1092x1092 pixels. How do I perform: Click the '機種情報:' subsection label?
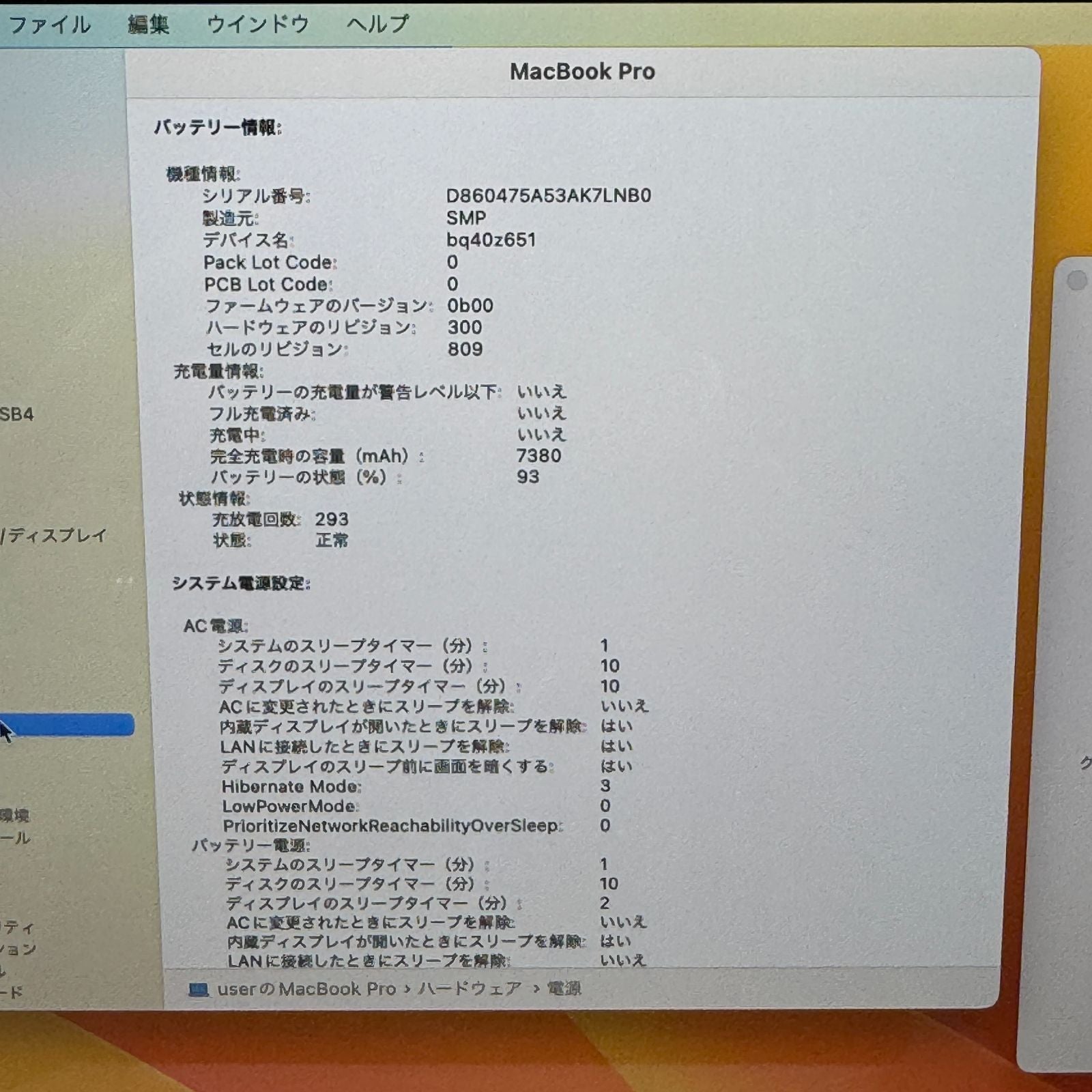click(203, 175)
